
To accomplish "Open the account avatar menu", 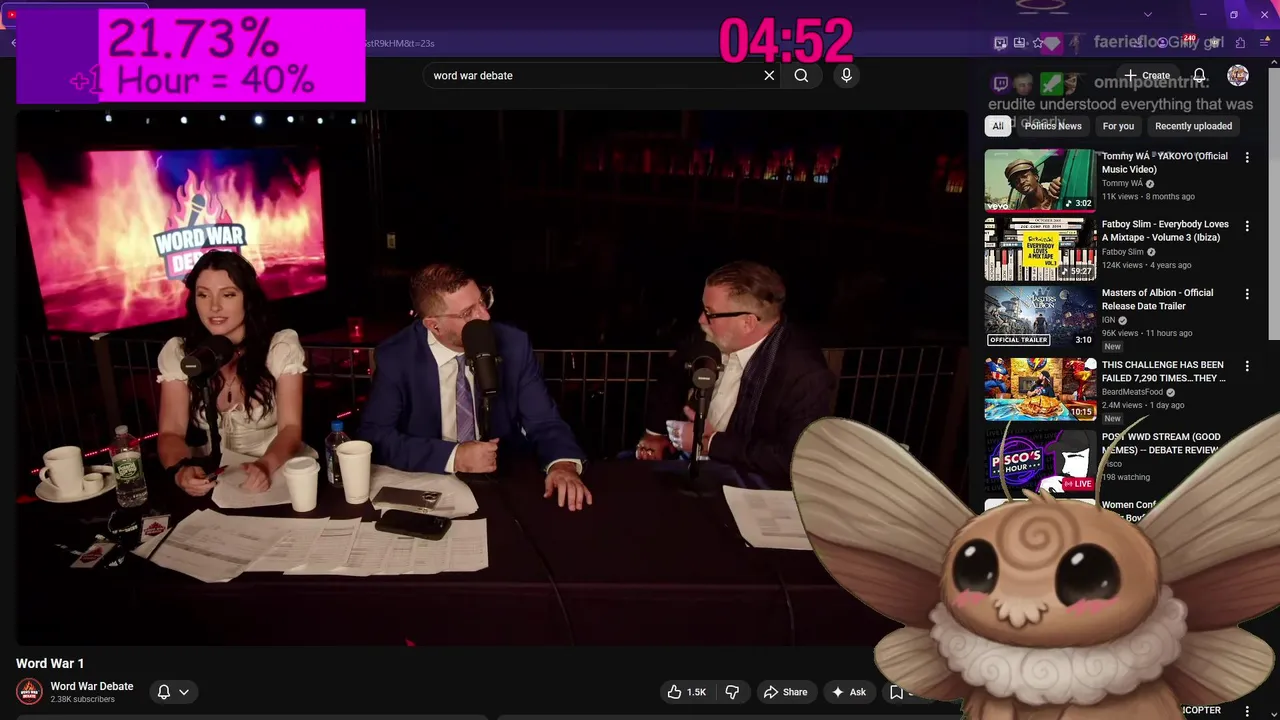I will point(1238,75).
